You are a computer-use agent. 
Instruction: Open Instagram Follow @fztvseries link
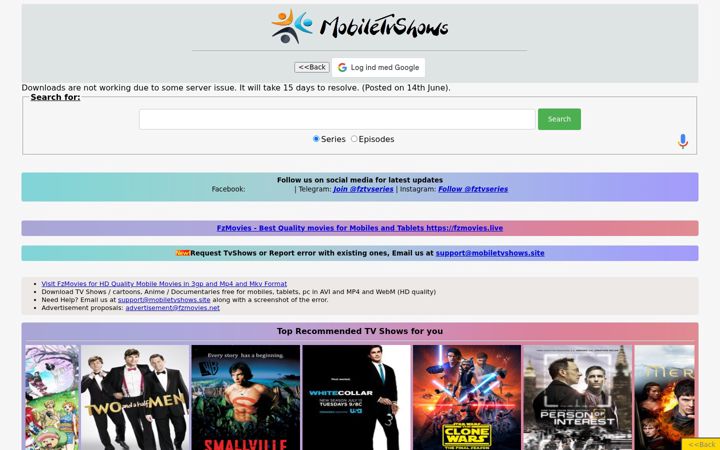473,189
